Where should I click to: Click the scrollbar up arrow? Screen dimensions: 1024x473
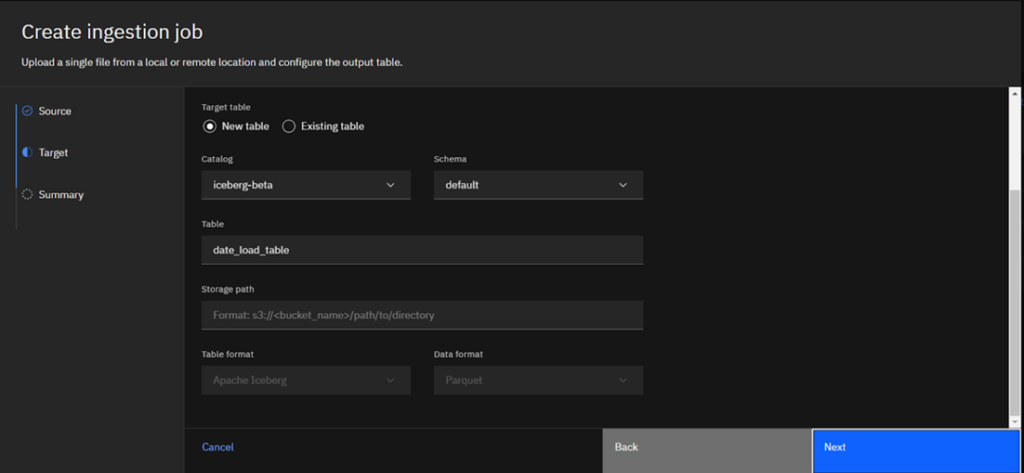tap(1015, 95)
